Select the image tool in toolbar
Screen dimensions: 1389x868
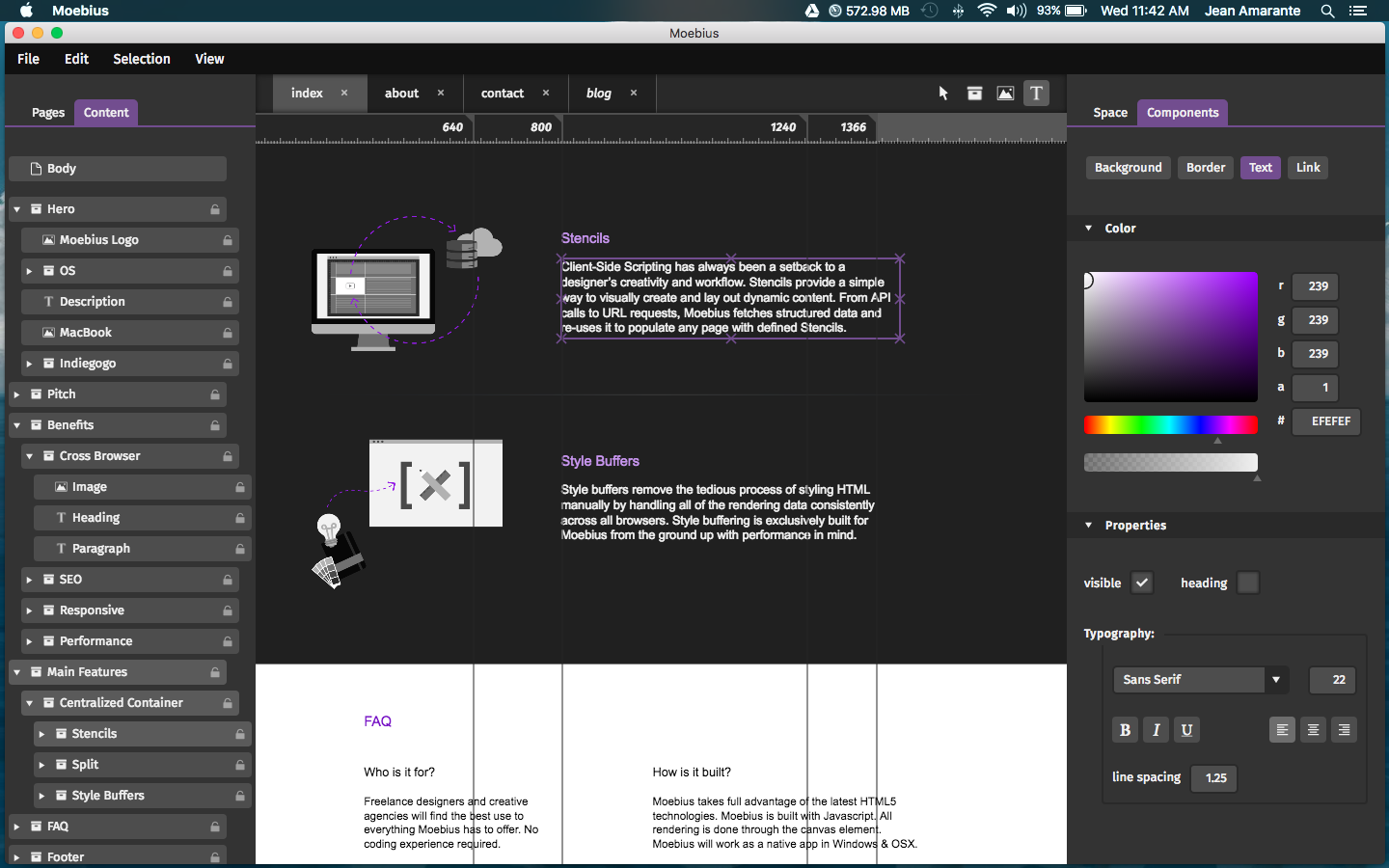click(1005, 94)
